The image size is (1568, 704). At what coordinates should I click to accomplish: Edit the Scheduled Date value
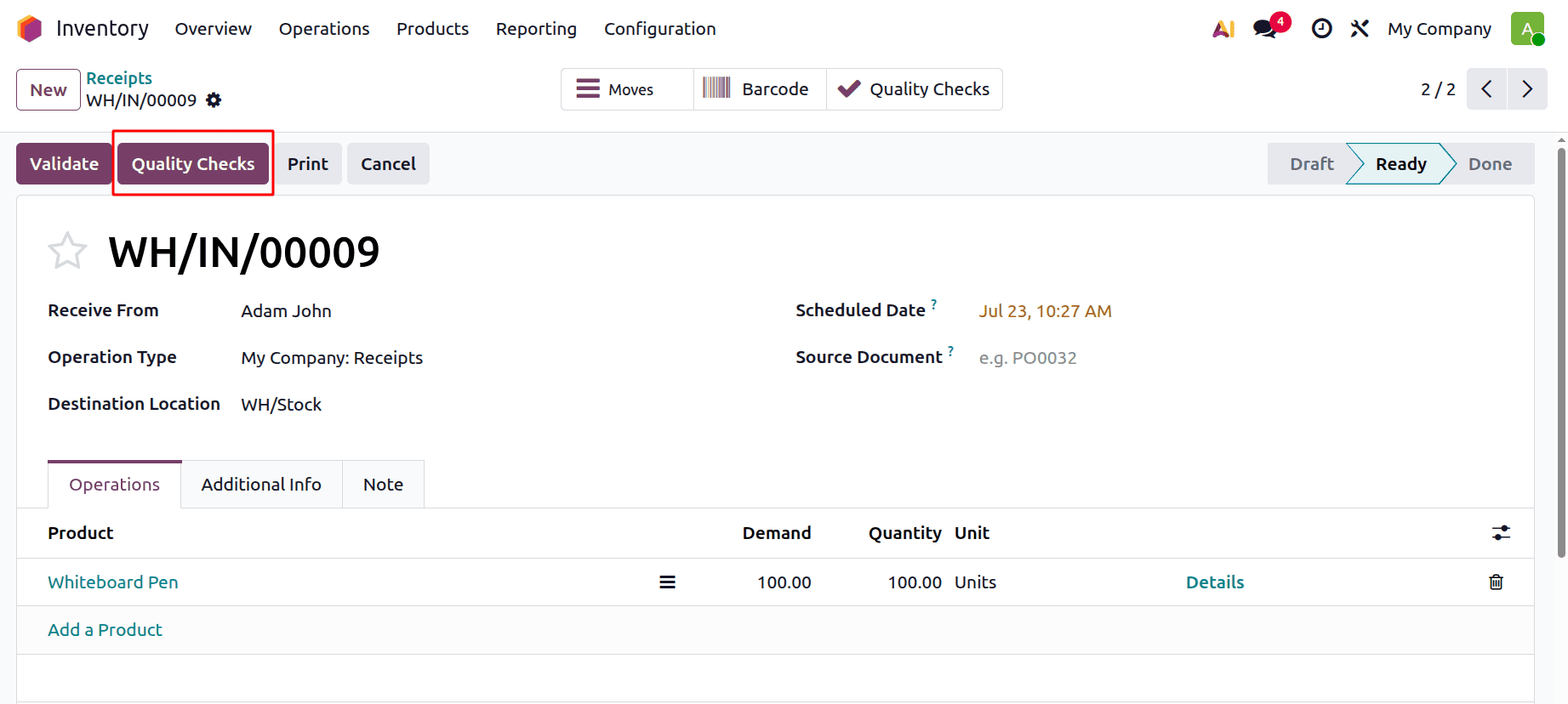pos(1045,311)
